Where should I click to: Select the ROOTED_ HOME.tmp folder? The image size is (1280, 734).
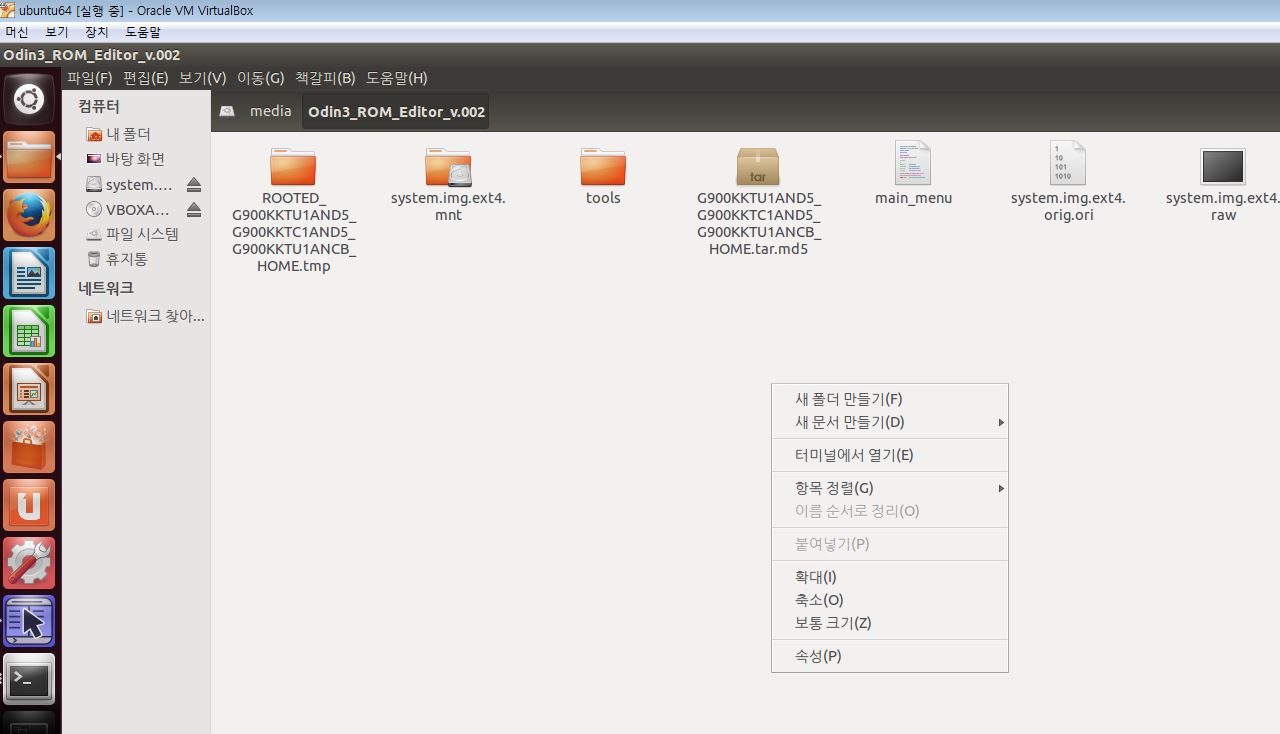coord(293,167)
